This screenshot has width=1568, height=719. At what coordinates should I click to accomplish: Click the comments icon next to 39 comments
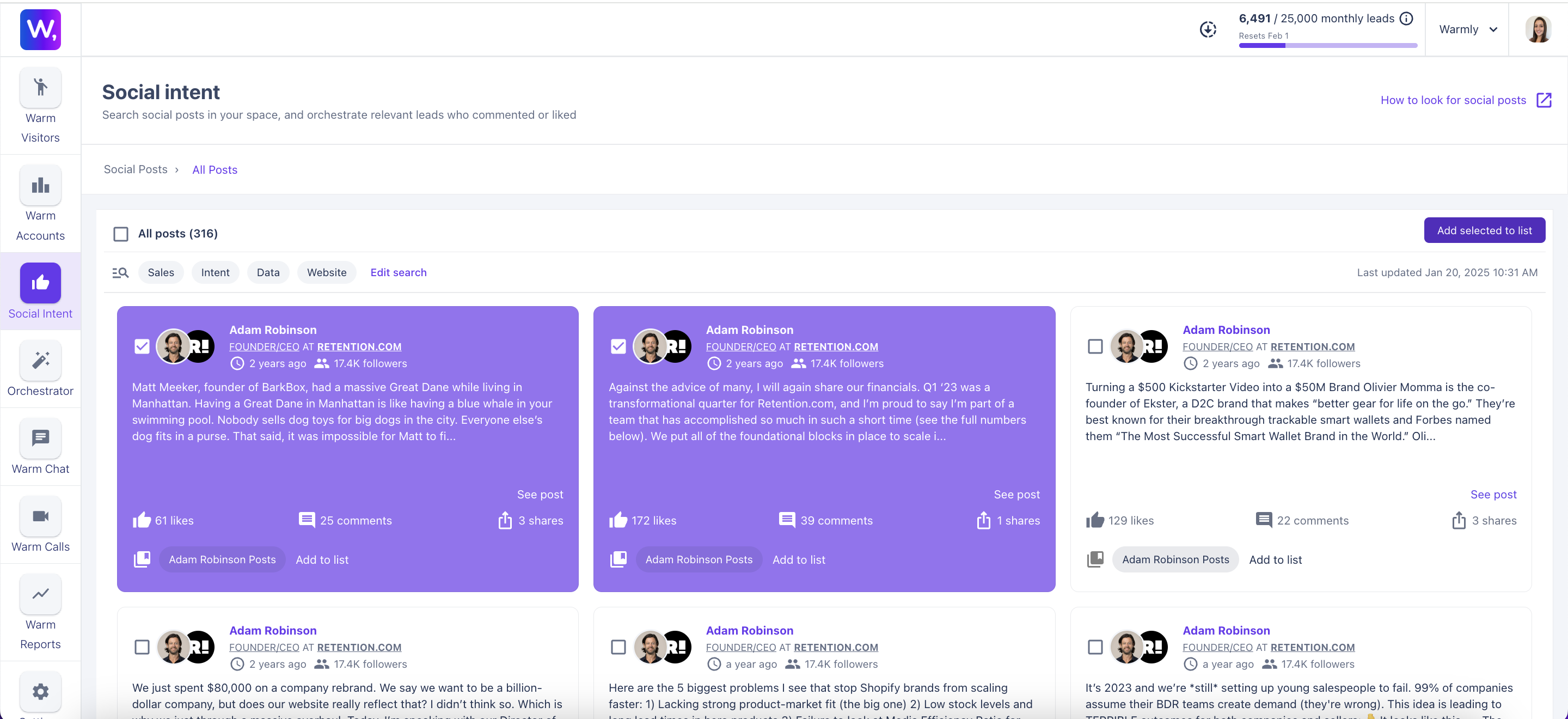click(787, 520)
